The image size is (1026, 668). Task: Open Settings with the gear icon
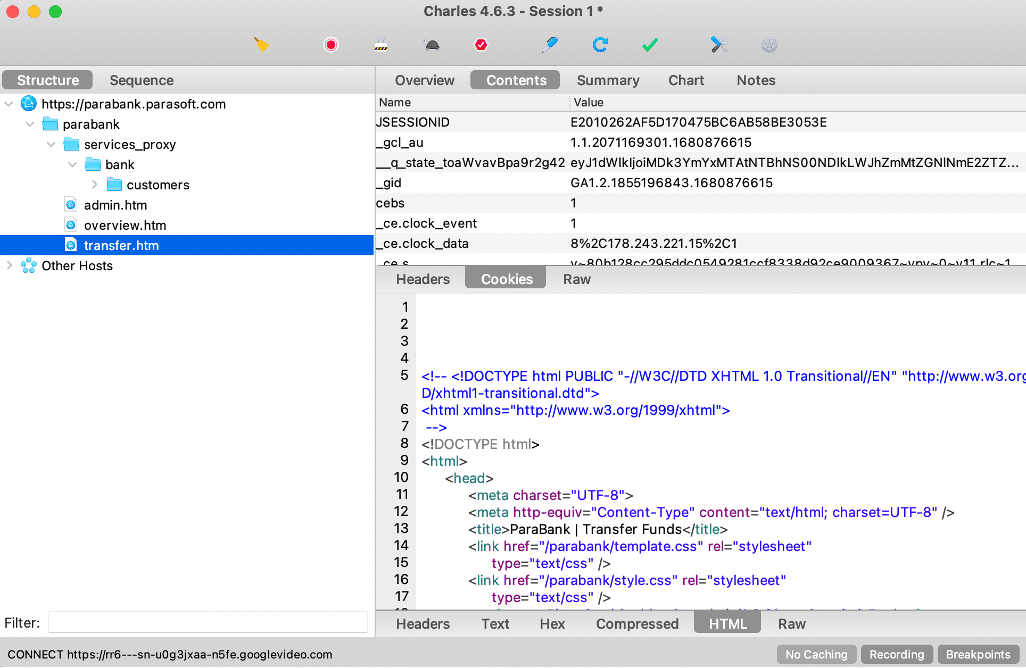pos(769,45)
